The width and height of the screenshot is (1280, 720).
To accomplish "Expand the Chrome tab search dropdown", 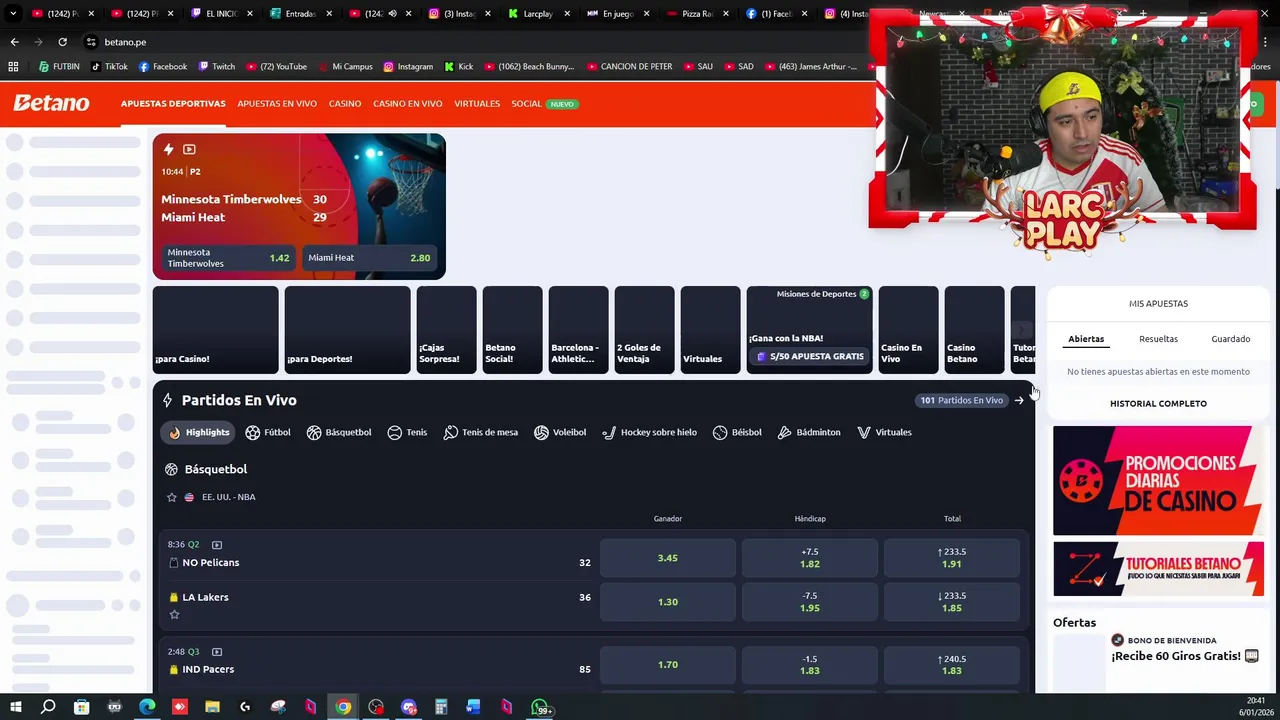I will [x=13, y=14].
